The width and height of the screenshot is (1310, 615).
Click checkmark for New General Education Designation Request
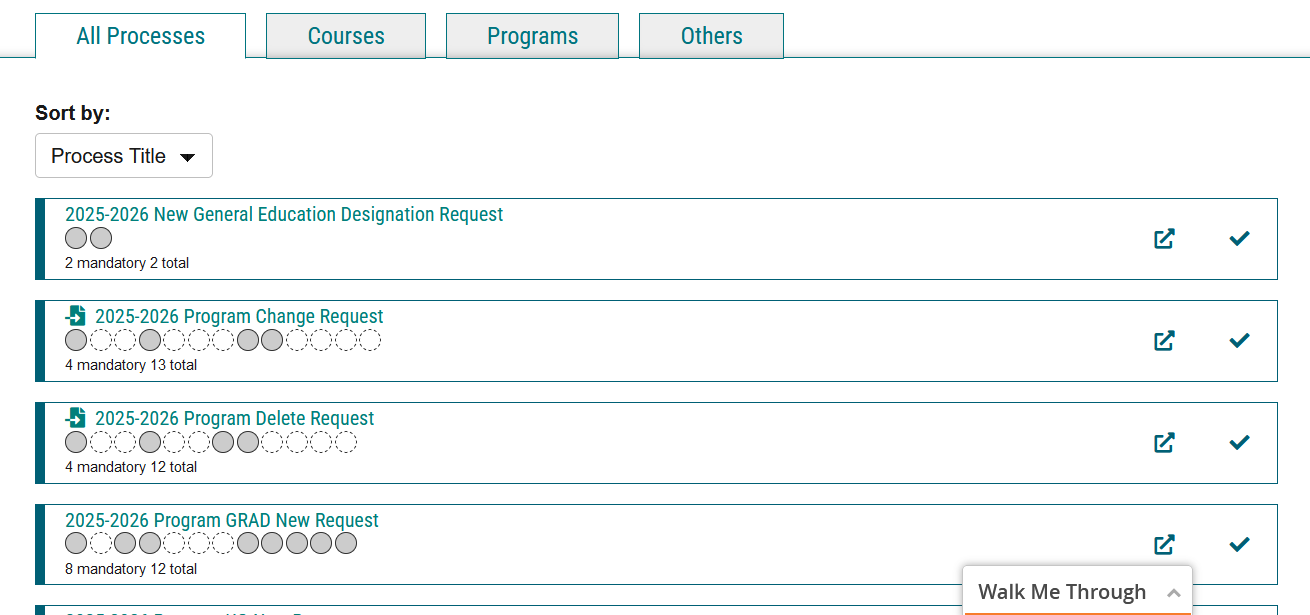point(1239,238)
